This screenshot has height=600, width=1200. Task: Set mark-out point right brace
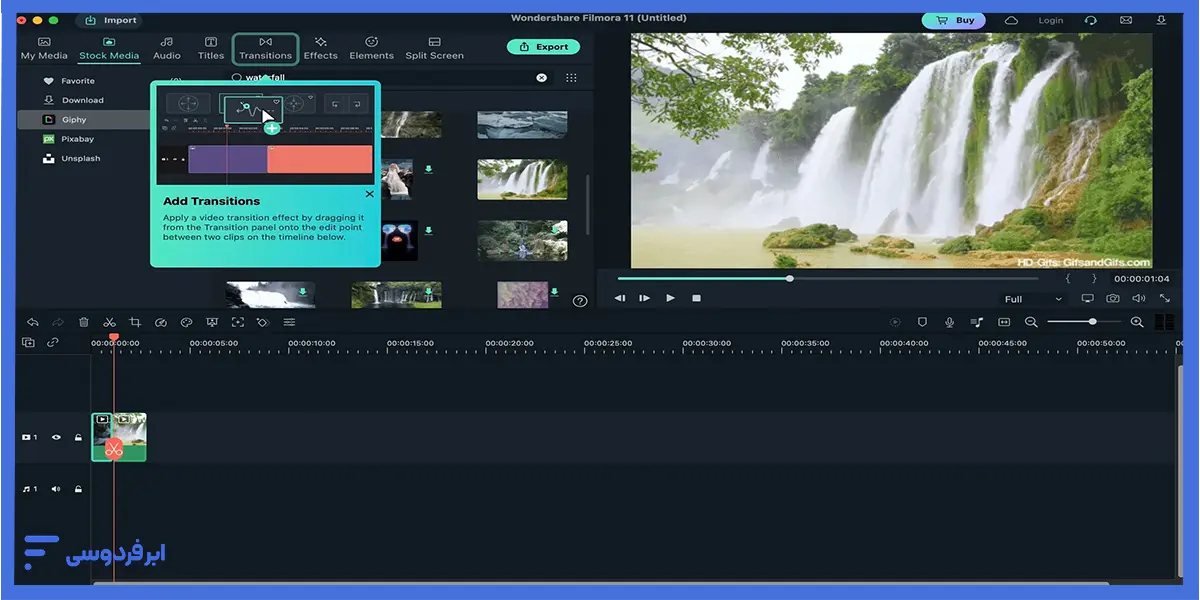(x=1094, y=279)
